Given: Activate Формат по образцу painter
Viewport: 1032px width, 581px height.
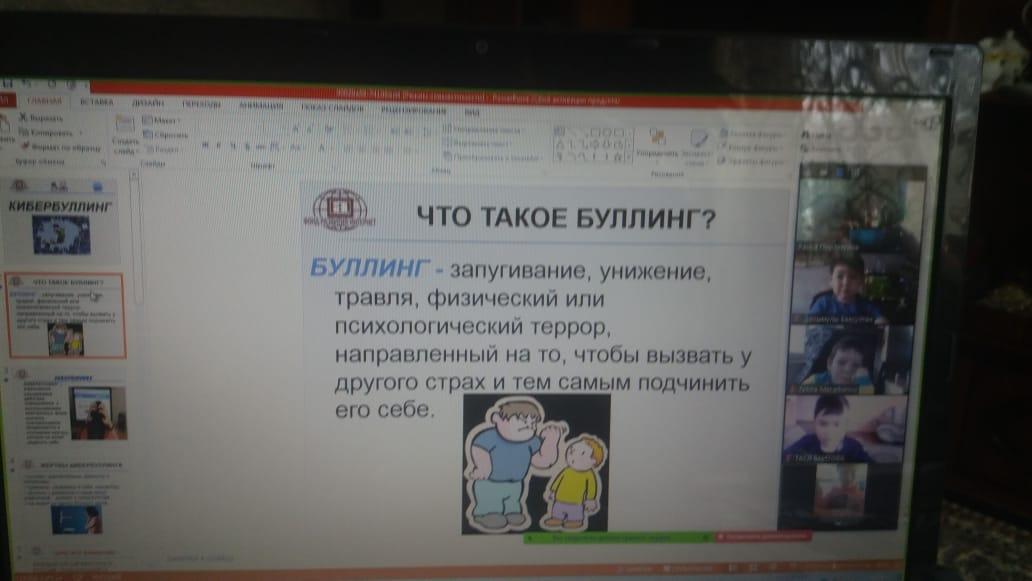Looking at the screenshot, I should tap(61, 148).
